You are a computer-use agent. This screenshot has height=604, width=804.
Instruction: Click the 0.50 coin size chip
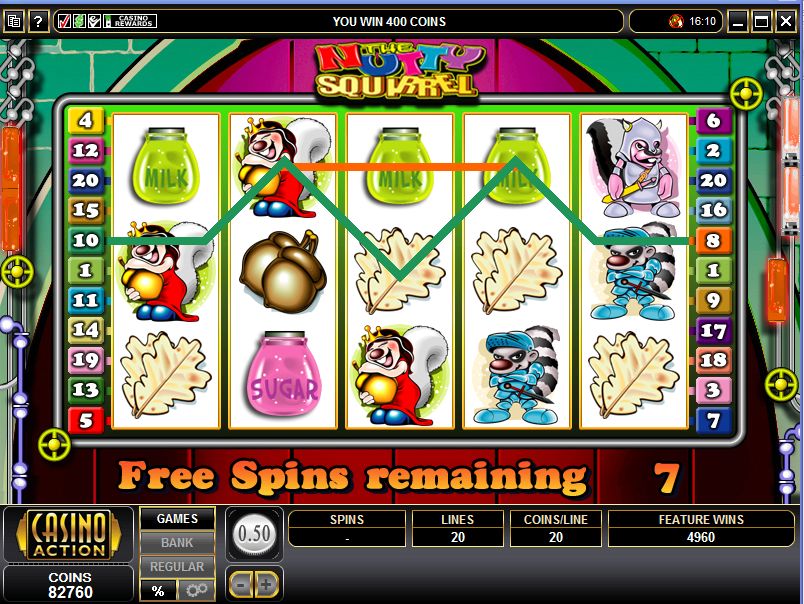pyautogui.click(x=254, y=534)
